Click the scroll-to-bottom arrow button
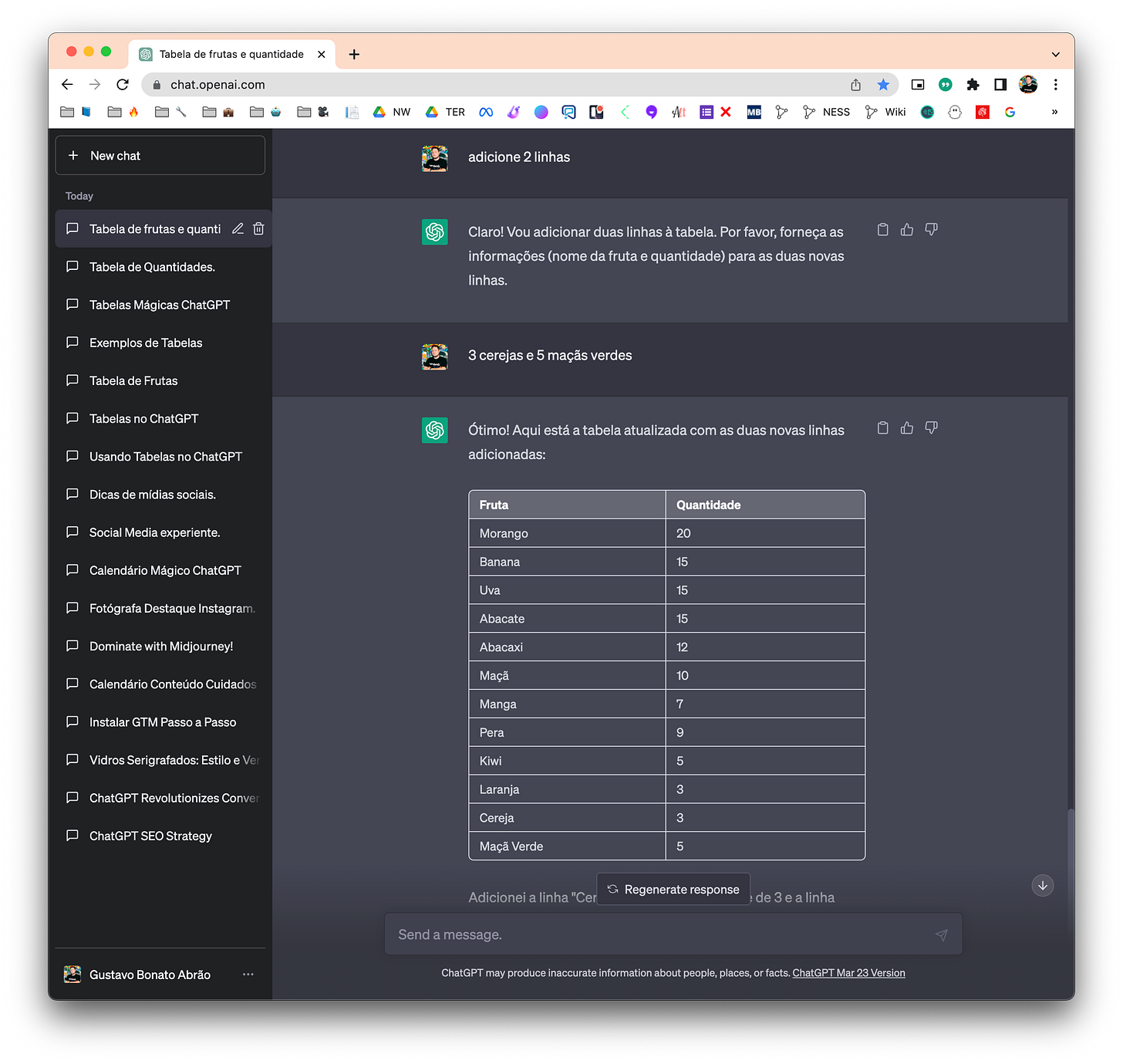Screen dimensions: 1123x1064 pos(1043,885)
